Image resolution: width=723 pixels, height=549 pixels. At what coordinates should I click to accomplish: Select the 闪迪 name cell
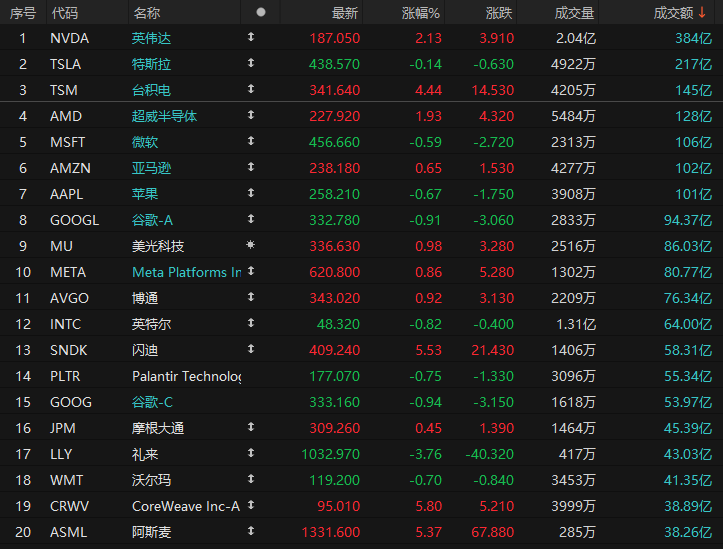(x=145, y=350)
